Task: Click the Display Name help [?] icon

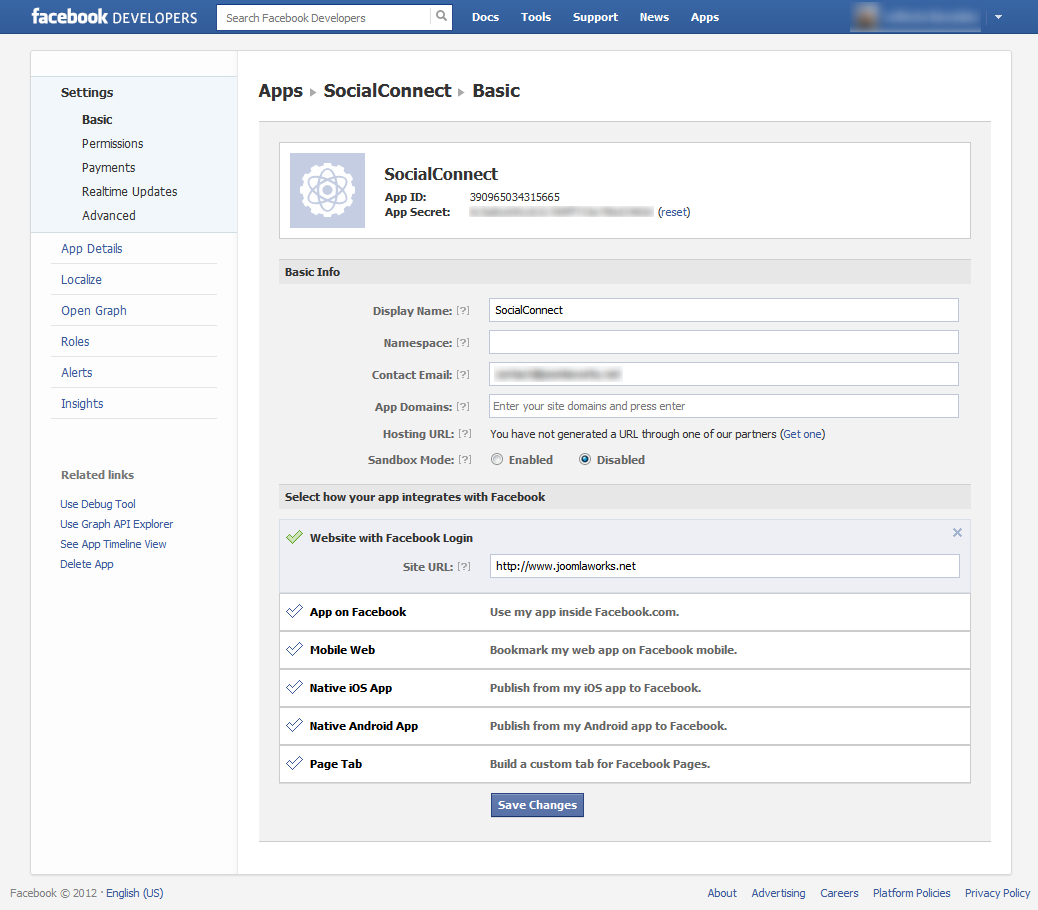Action: pos(463,310)
